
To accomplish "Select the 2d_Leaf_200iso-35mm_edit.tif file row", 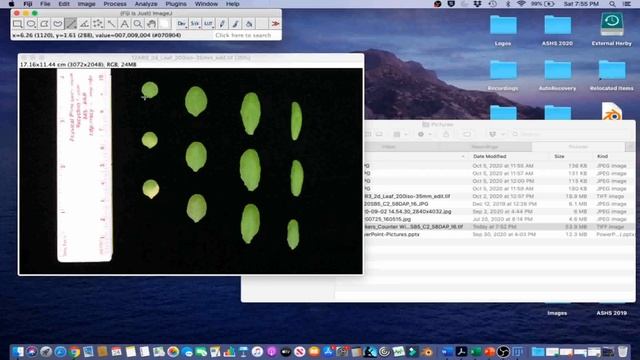I will tap(499, 196).
